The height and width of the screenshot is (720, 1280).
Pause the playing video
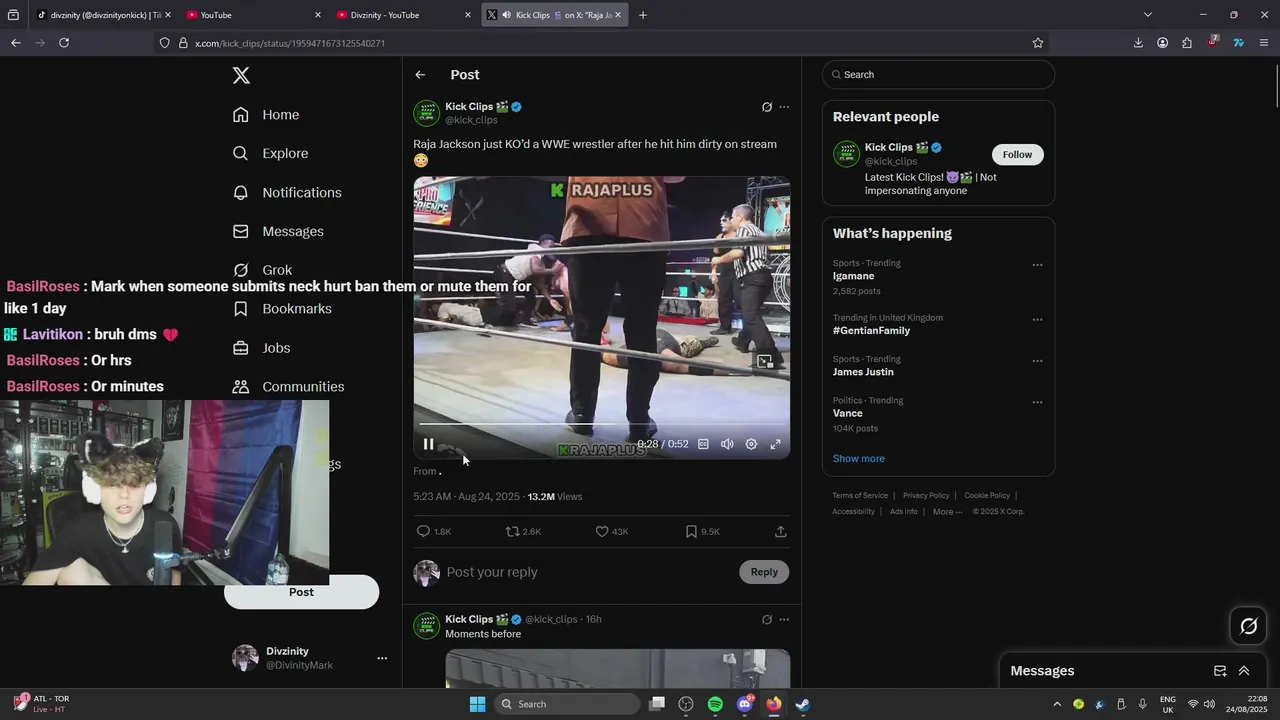[428, 444]
